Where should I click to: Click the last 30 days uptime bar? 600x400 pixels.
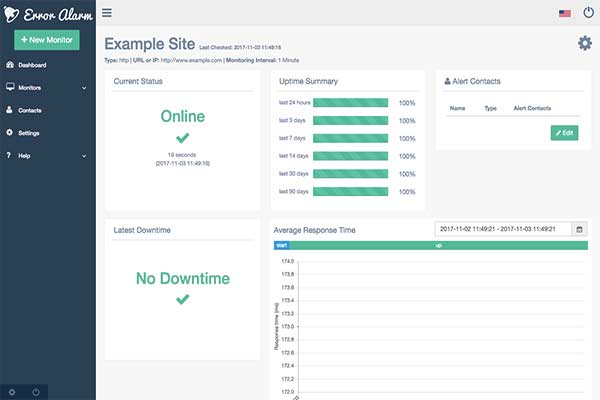[x=351, y=174]
